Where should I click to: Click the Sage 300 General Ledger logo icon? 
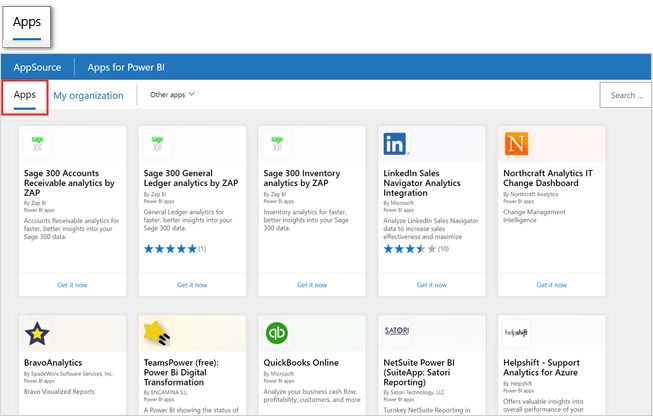(157, 144)
